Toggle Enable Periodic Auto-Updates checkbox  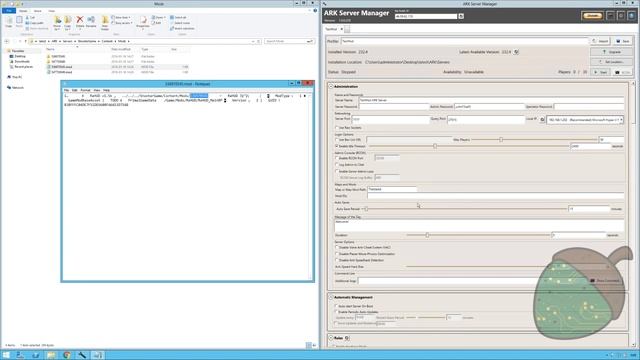(337, 312)
